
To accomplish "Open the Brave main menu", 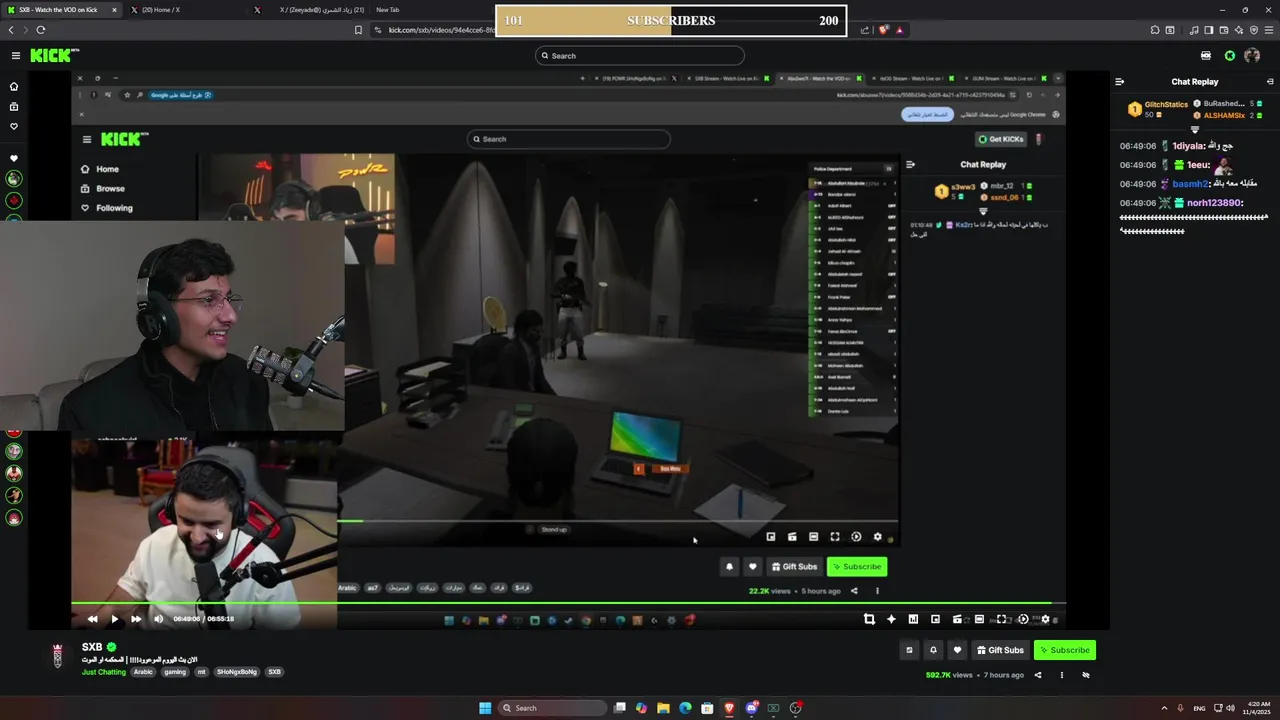I will (x=1268, y=30).
